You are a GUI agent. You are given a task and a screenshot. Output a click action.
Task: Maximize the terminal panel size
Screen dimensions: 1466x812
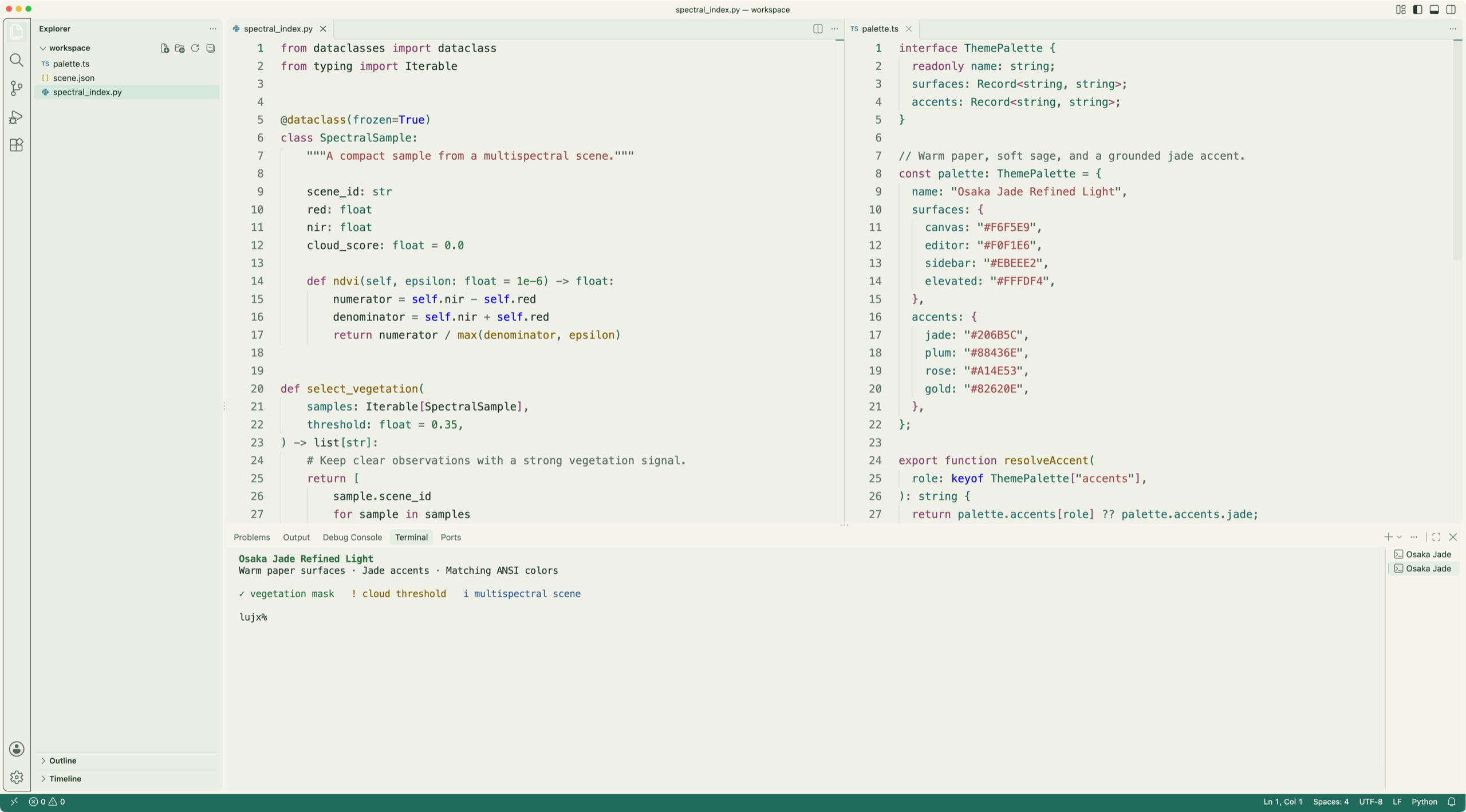click(x=1436, y=537)
